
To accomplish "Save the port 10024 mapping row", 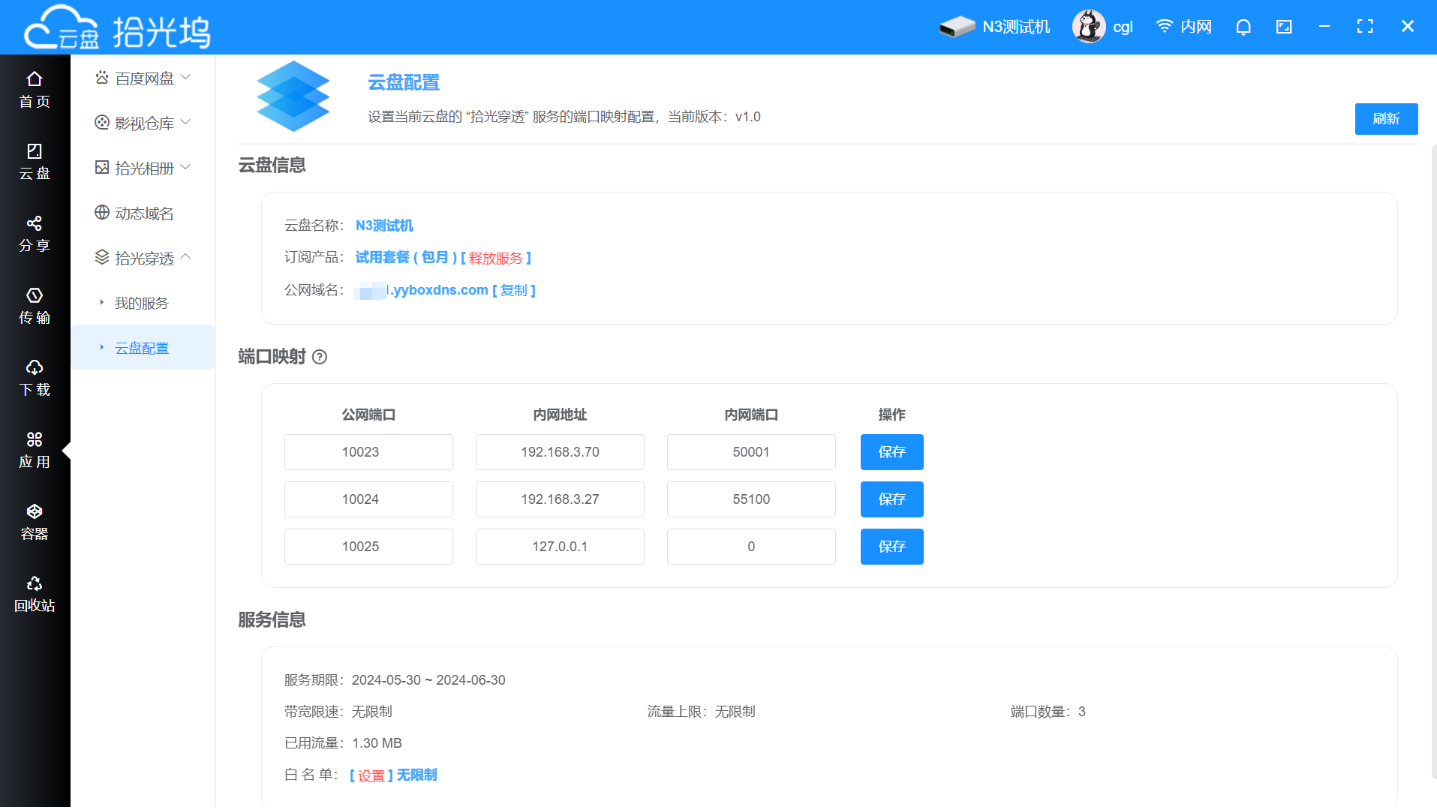I will click(892, 499).
